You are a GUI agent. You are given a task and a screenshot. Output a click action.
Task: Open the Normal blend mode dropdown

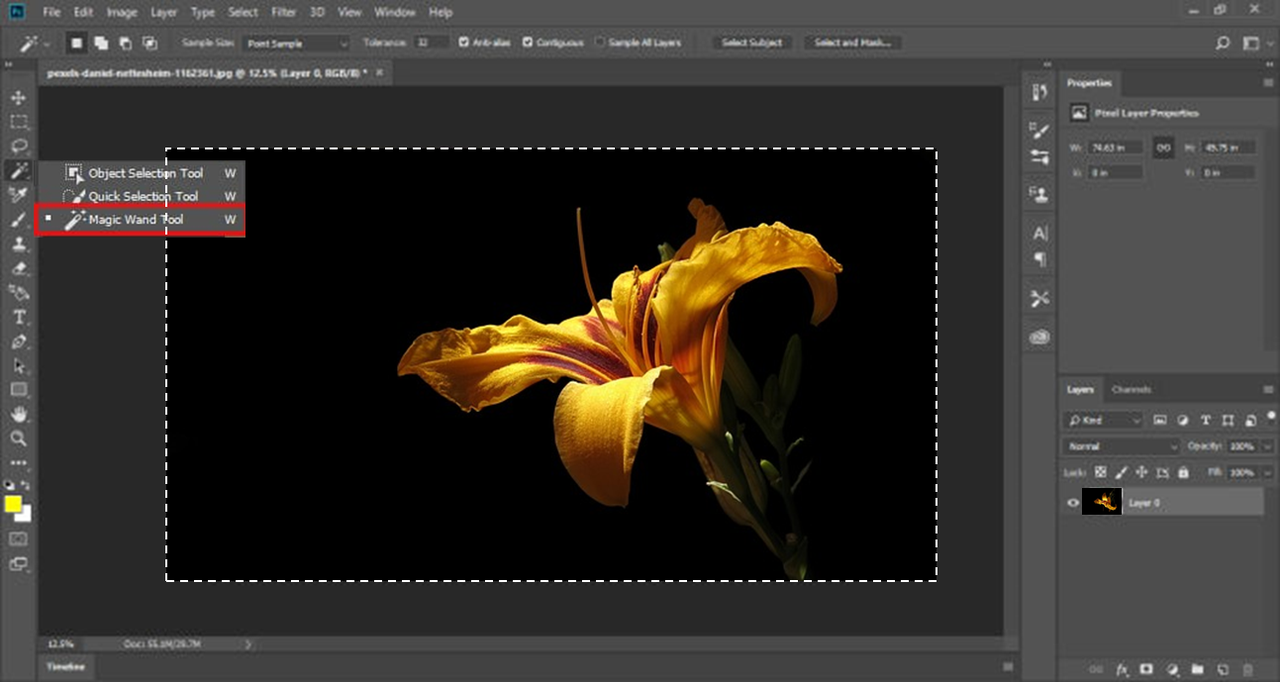(x=1122, y=446)
